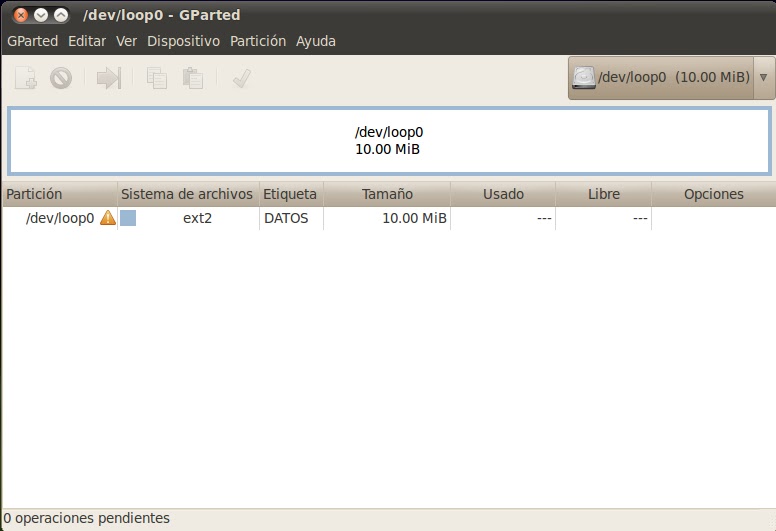Click the Partición column header
The width and height of the screenshot is (776, 531).
point(59,194)
